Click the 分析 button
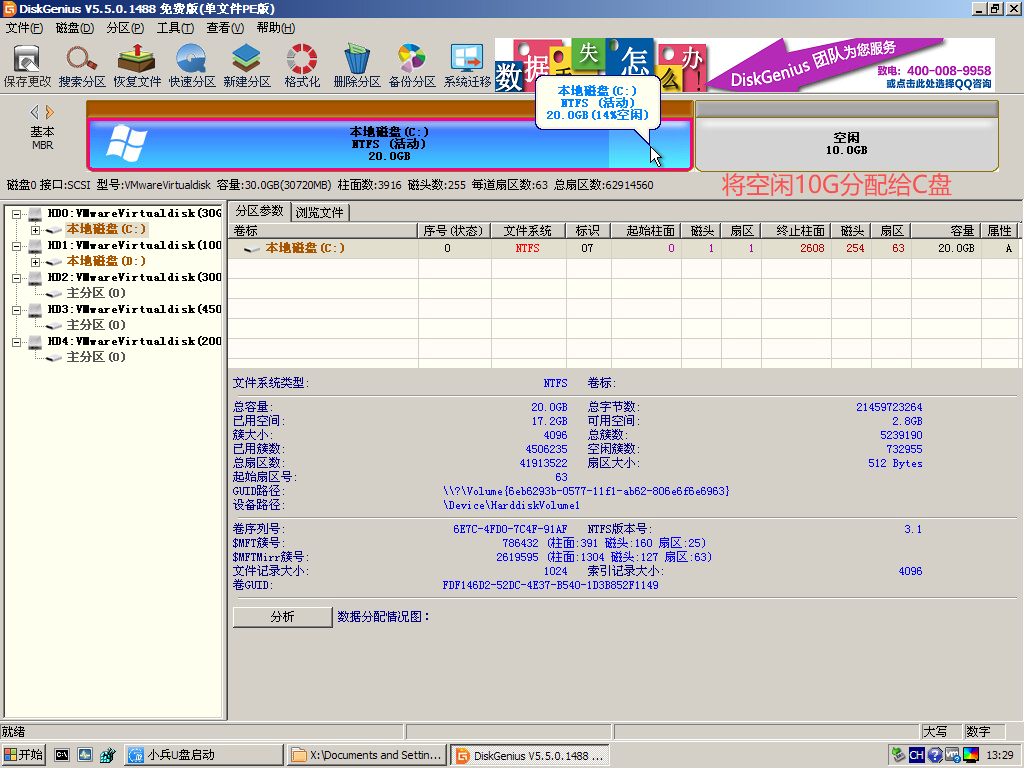 click(282, 617)
